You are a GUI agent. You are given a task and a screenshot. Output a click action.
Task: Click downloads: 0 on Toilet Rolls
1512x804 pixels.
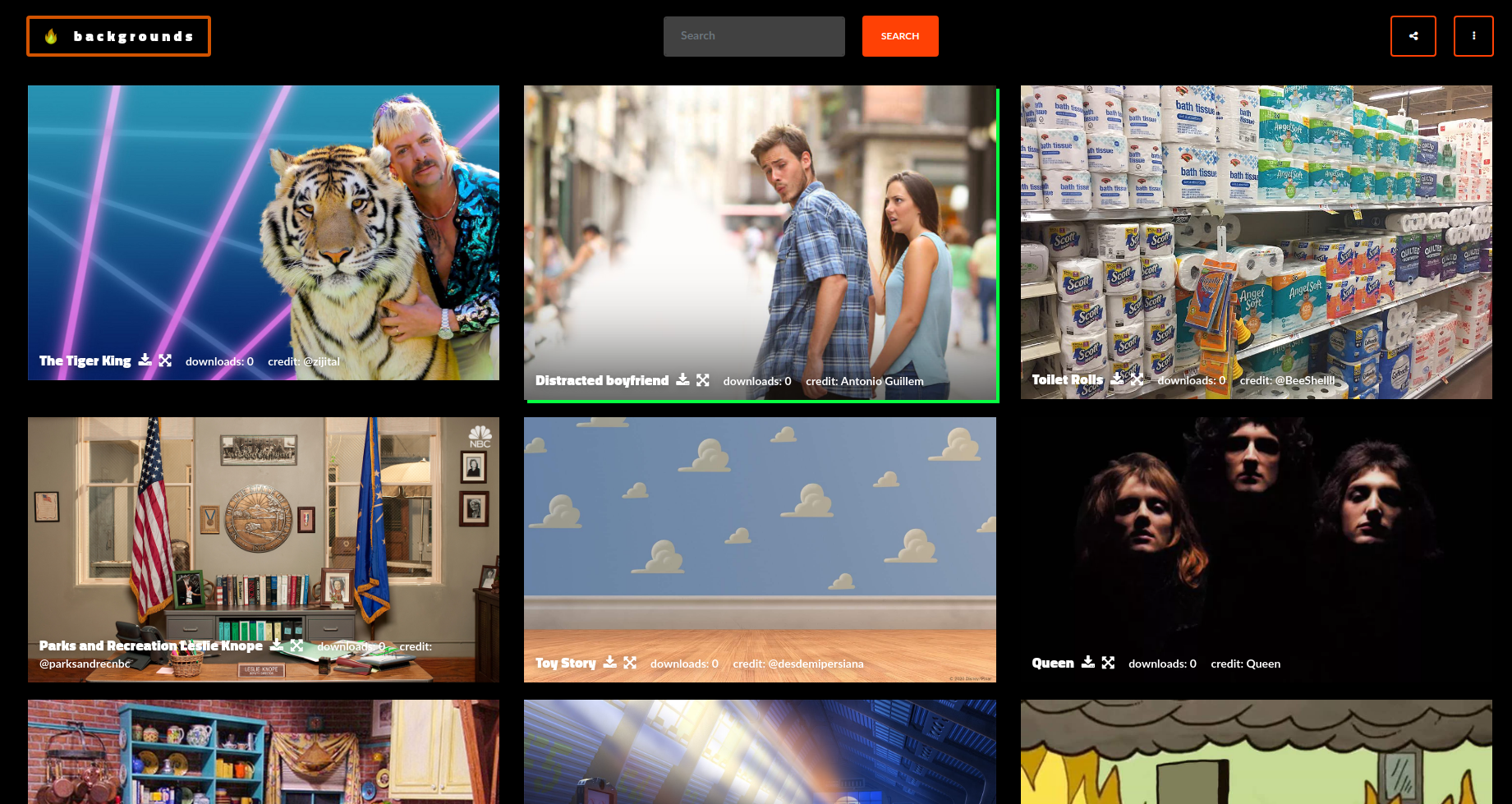(1192, 380)
